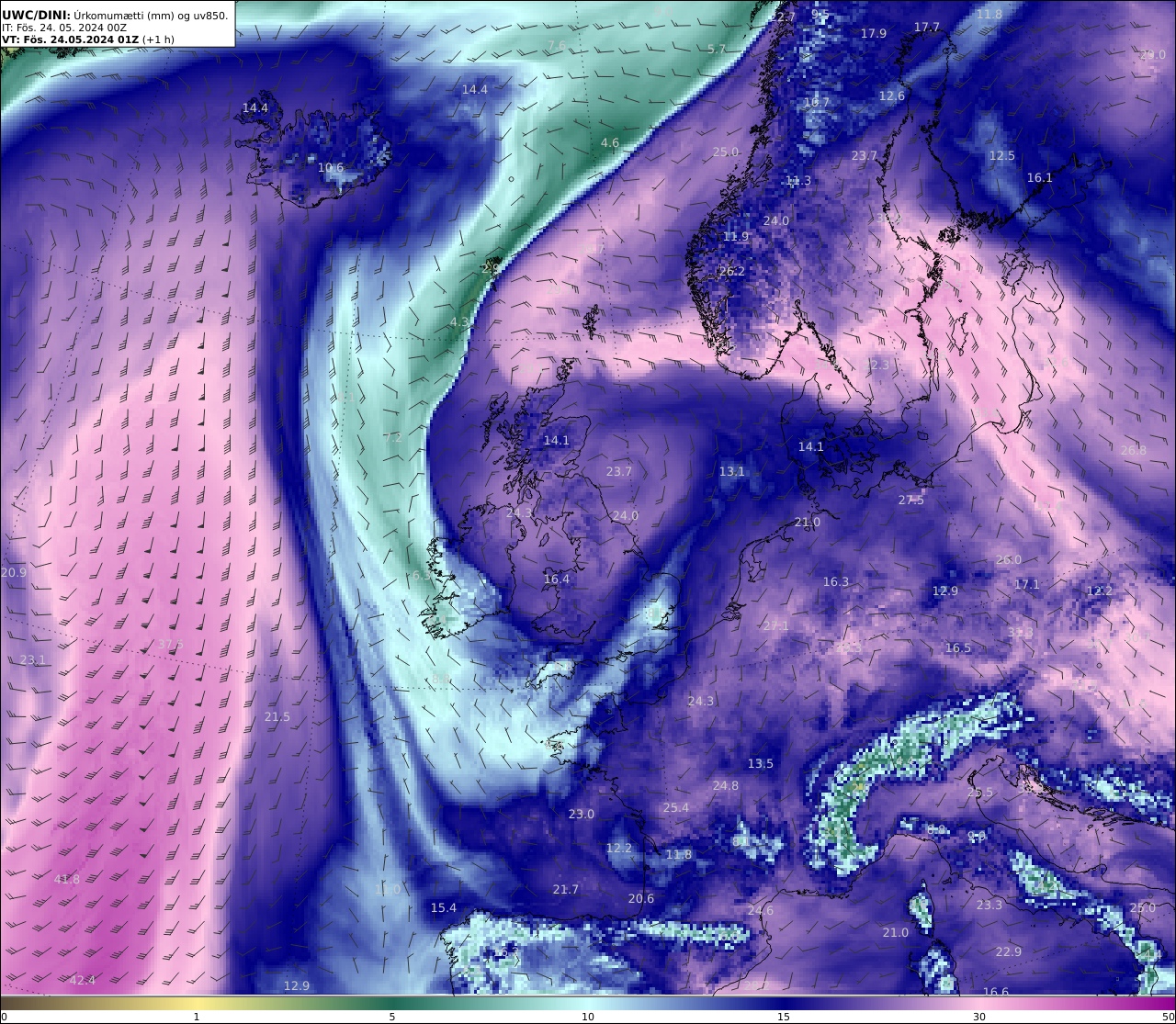
Task: Click the 'IT: Fös. 24. 05. 2024 00Z' line
Action: pos(64,28)
